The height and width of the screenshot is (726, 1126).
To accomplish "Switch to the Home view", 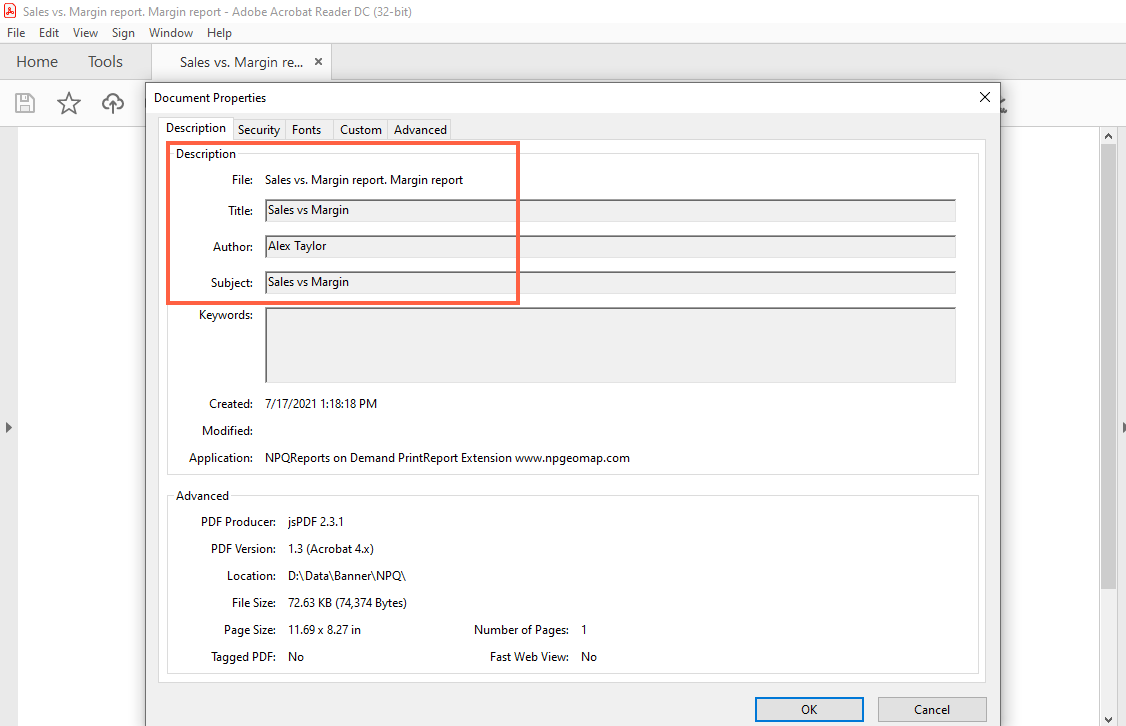I will click(37, 62).
